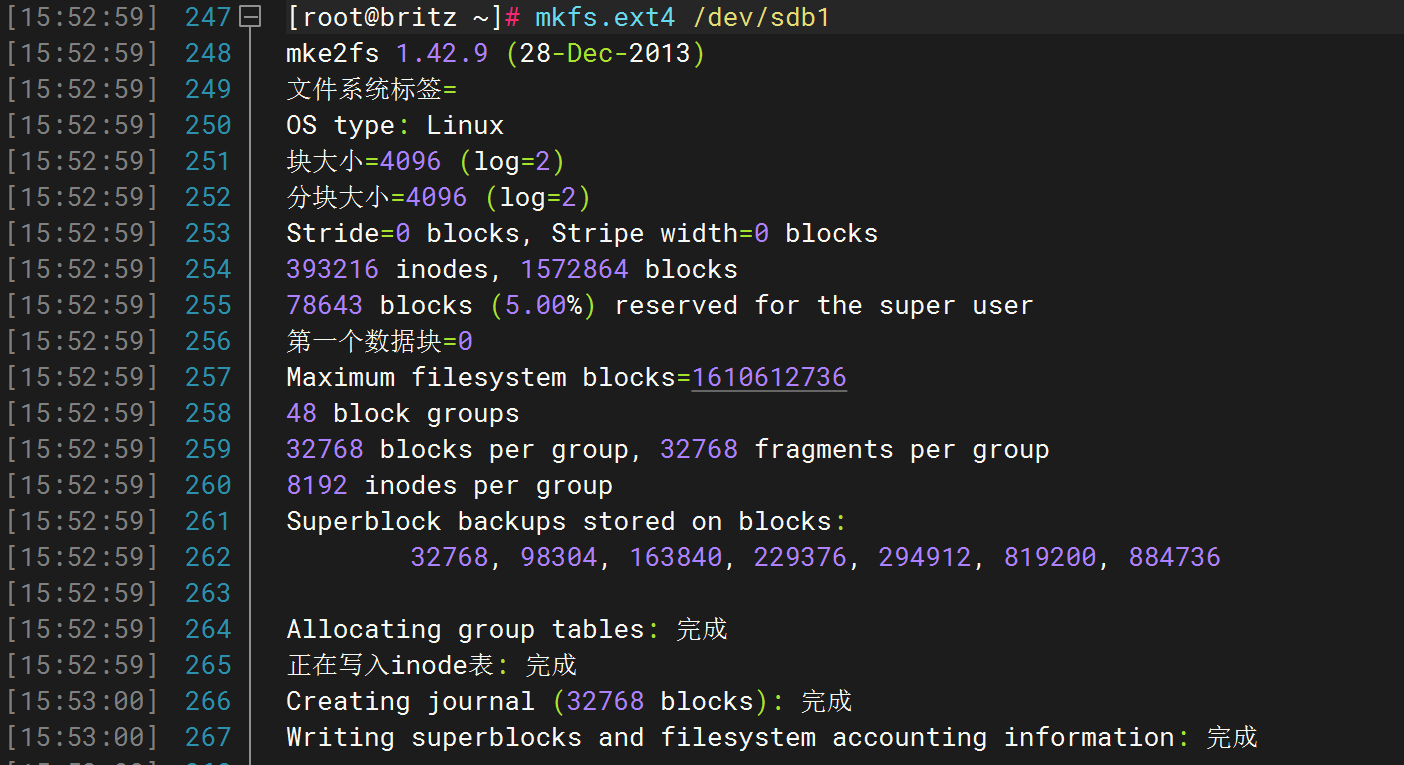Click the timestamp on line 266
This screenshot has height=765, width=1404.
(x=82, y=701)
